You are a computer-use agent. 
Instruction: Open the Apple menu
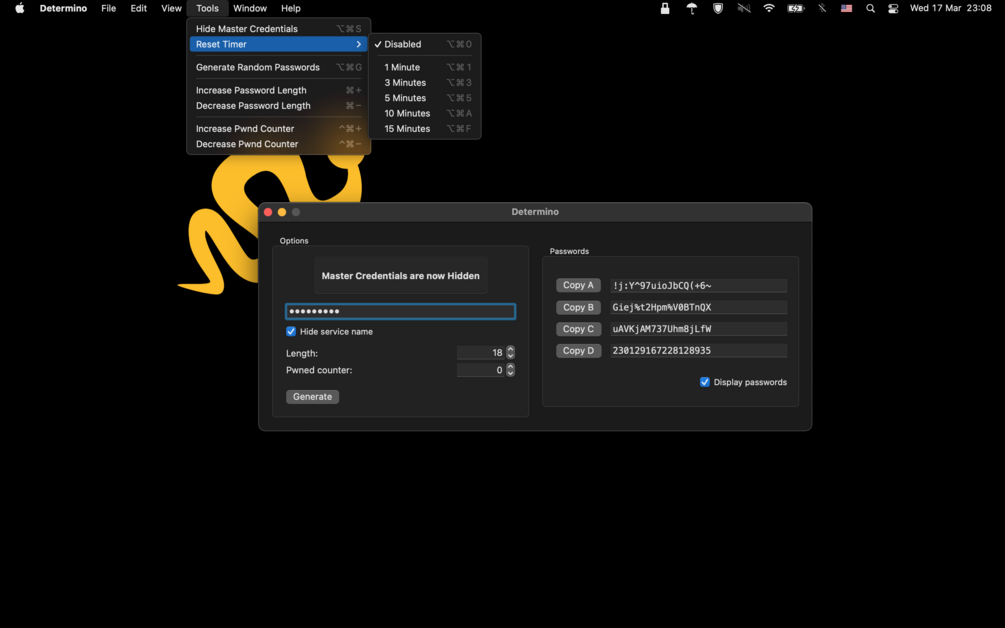pyautogui.click(x=20, y=8)
